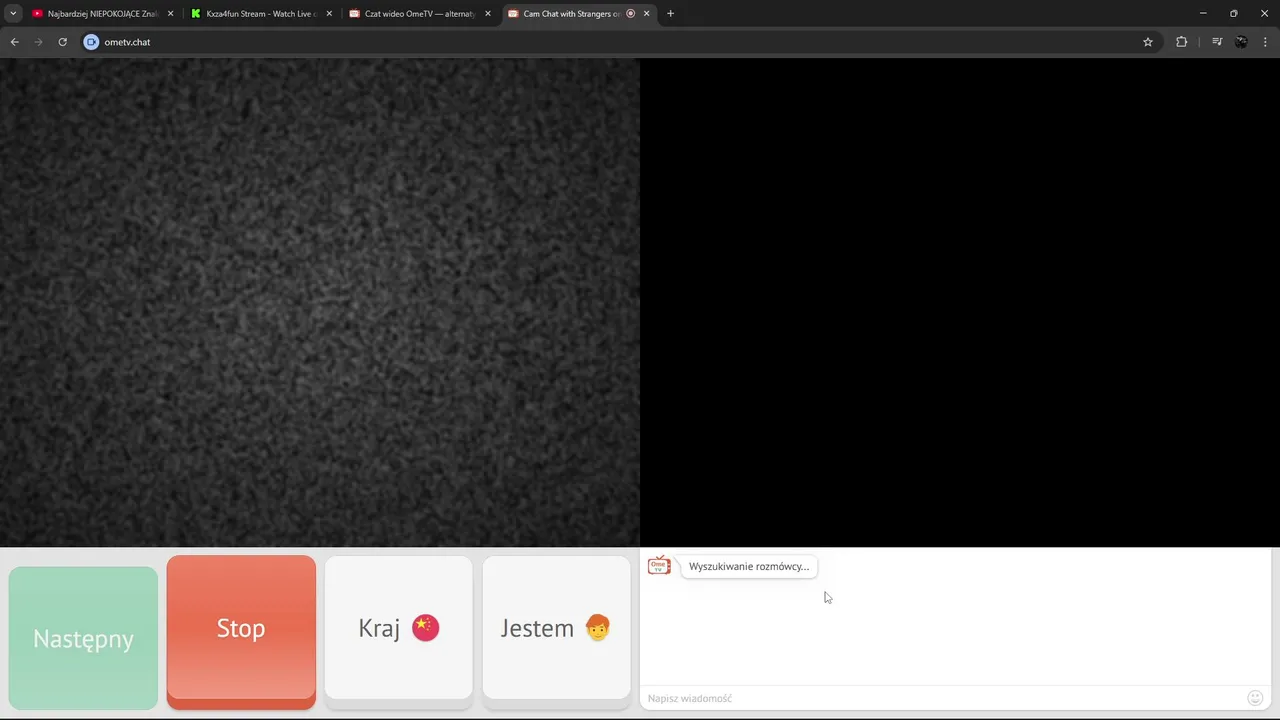This screenshot has width=1280, height=720.
Task: Click the OmeTV logo icon in chat
Action: pyautogui.click(x=659, y=566)
